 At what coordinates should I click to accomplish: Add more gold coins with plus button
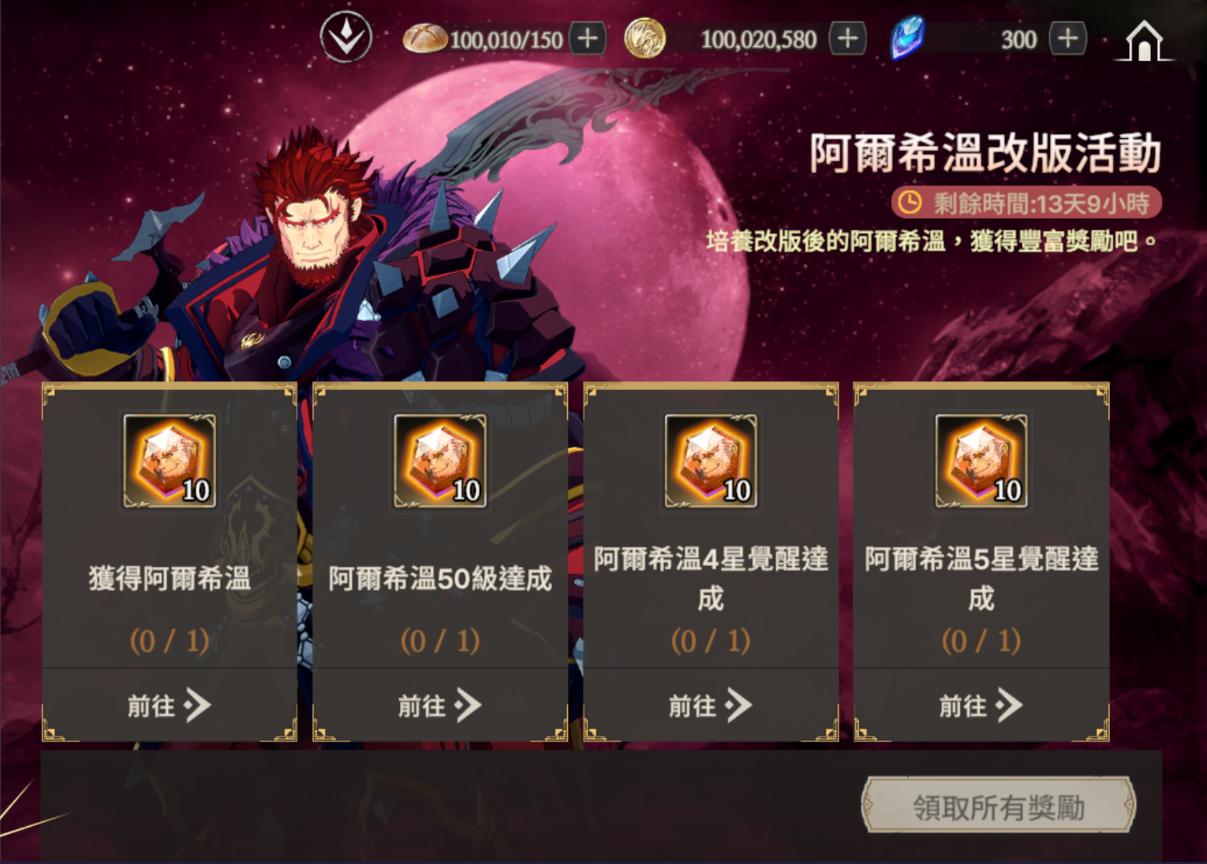[x=847, y=39]
